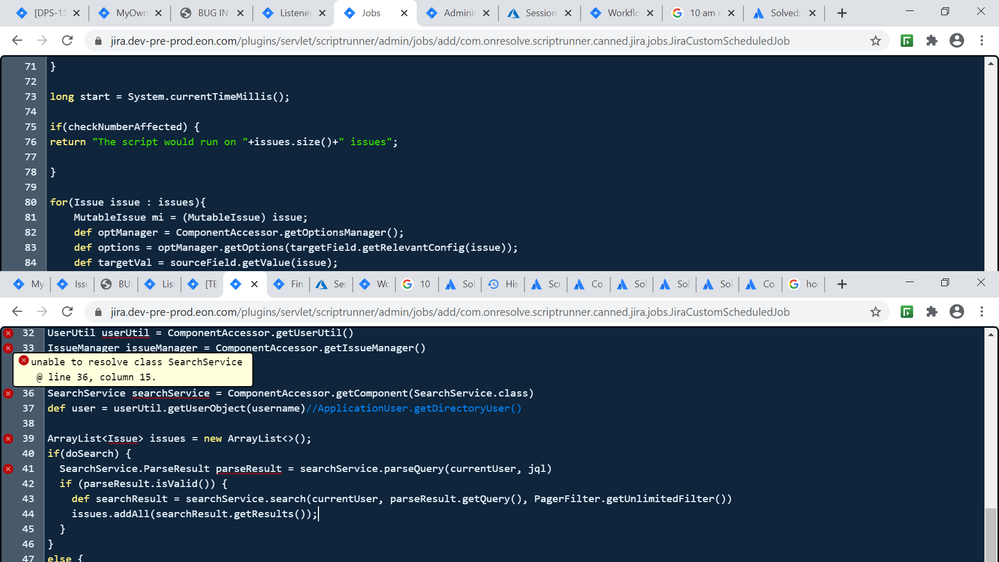
Task: Switch to the My tab in the bottom window
Action: pos(29,284)
